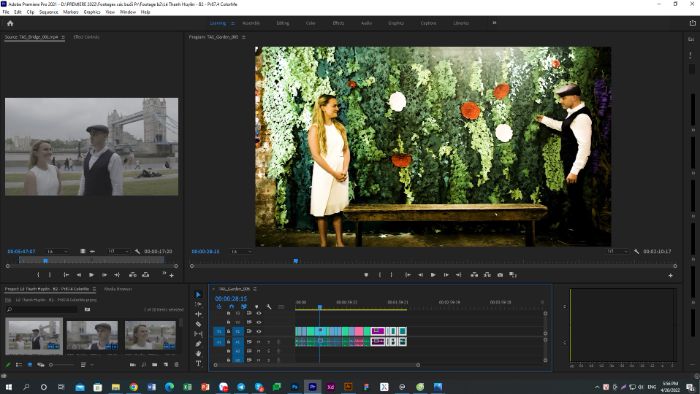
Task: Click purple clip on V1 track
Action: (x=378, y=331)
